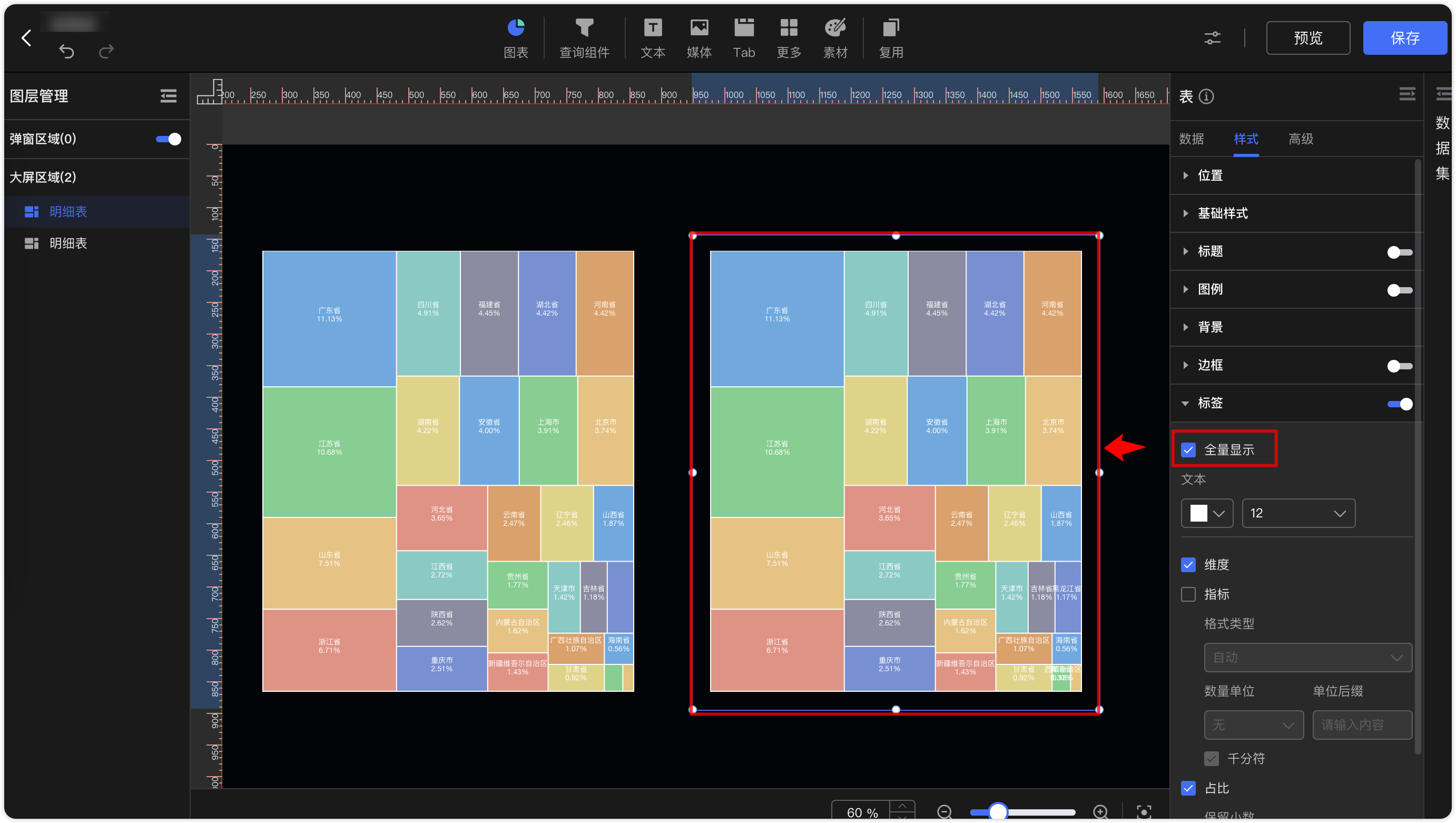Open the 更多 more components menu
Image resolution: width=1456 pixels, height=823 pixels.
click(789, 38)
